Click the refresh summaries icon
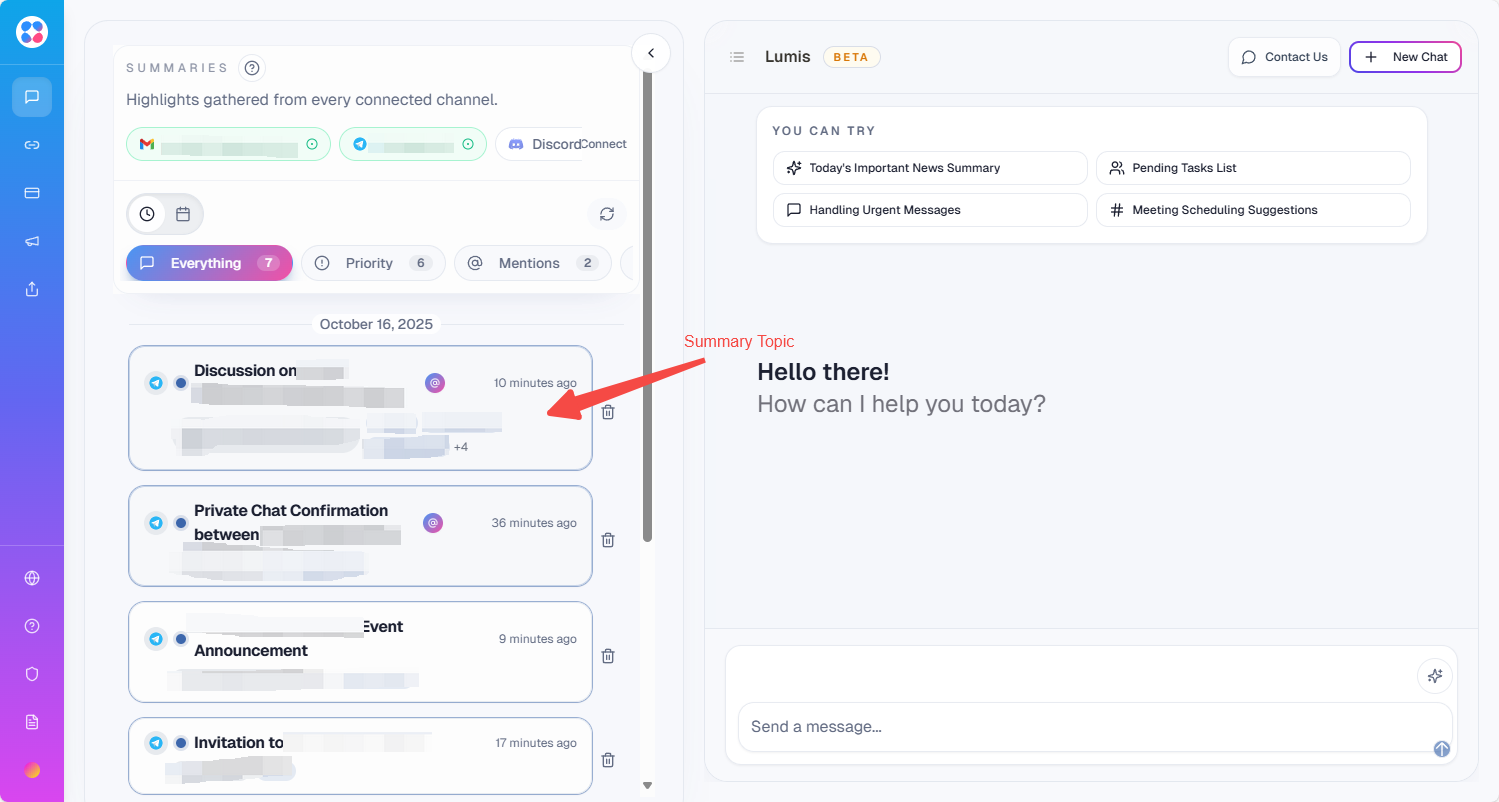This screenshot has height=802, width=1499. tap(606, 214)
